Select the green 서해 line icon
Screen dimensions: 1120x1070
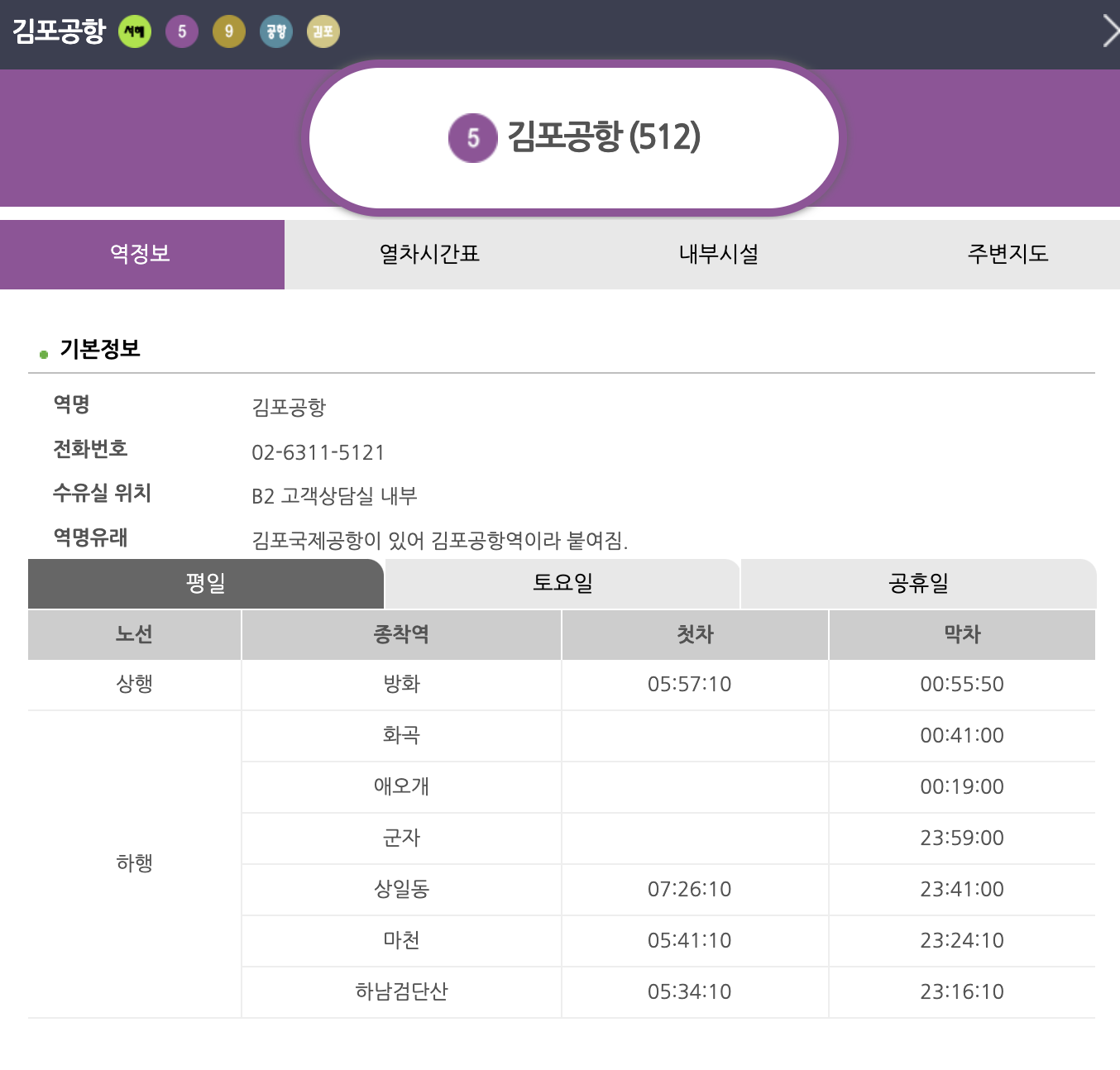click(x=135, y=32)
